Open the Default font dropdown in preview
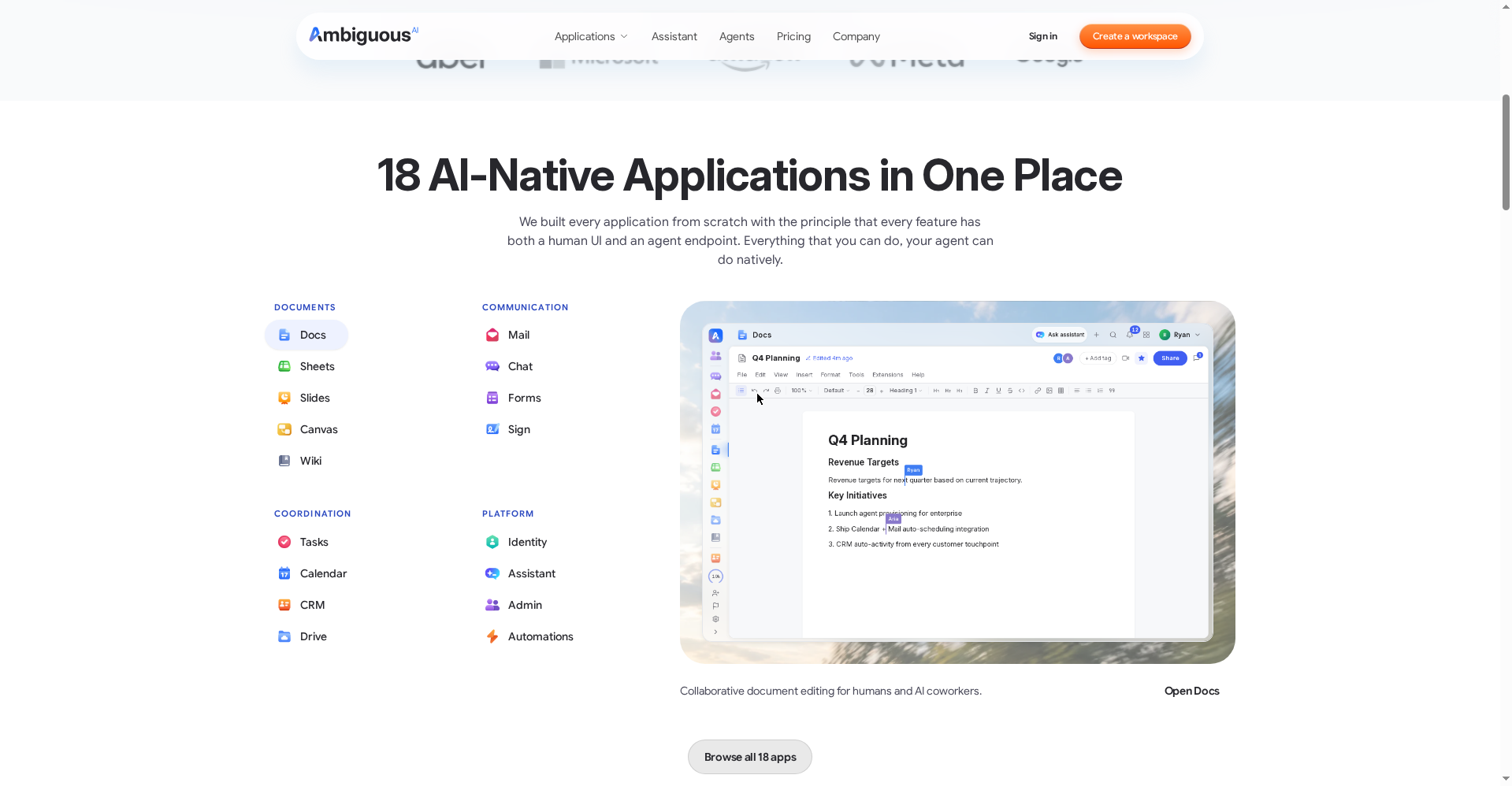The width and height of the screenshot is (1512, 786). (836, 391)
